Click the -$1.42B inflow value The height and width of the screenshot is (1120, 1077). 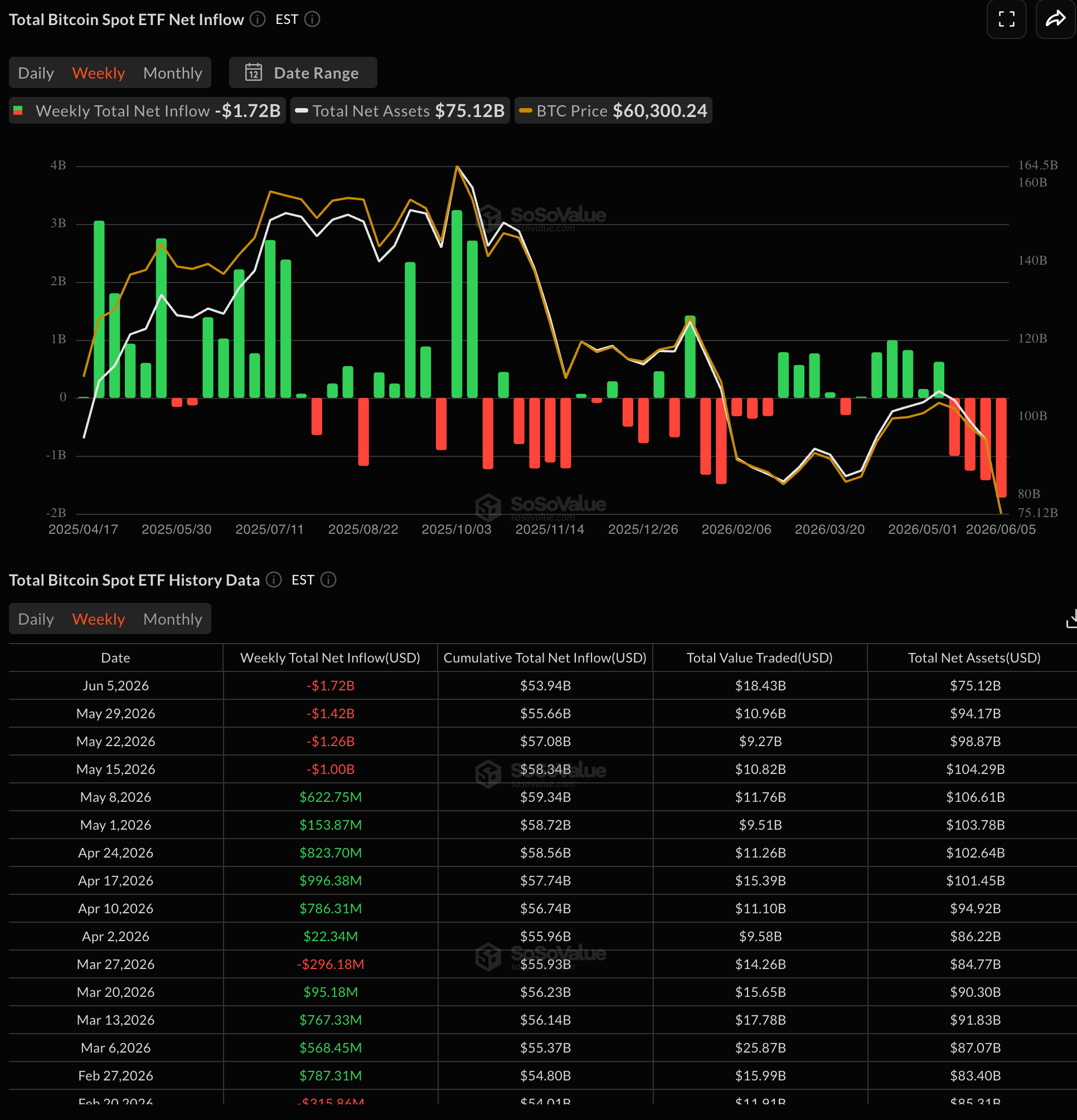[x=331, y=714]
